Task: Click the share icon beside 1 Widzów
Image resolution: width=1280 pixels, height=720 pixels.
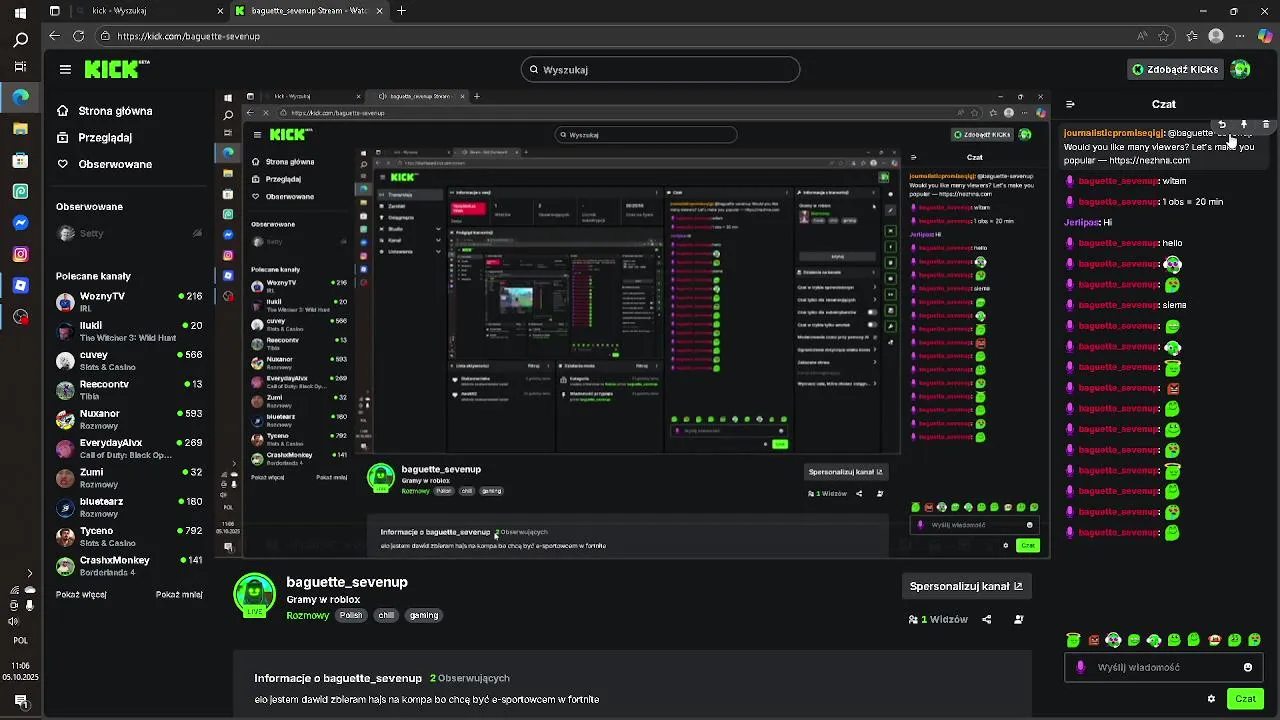Action: [987, 619]
